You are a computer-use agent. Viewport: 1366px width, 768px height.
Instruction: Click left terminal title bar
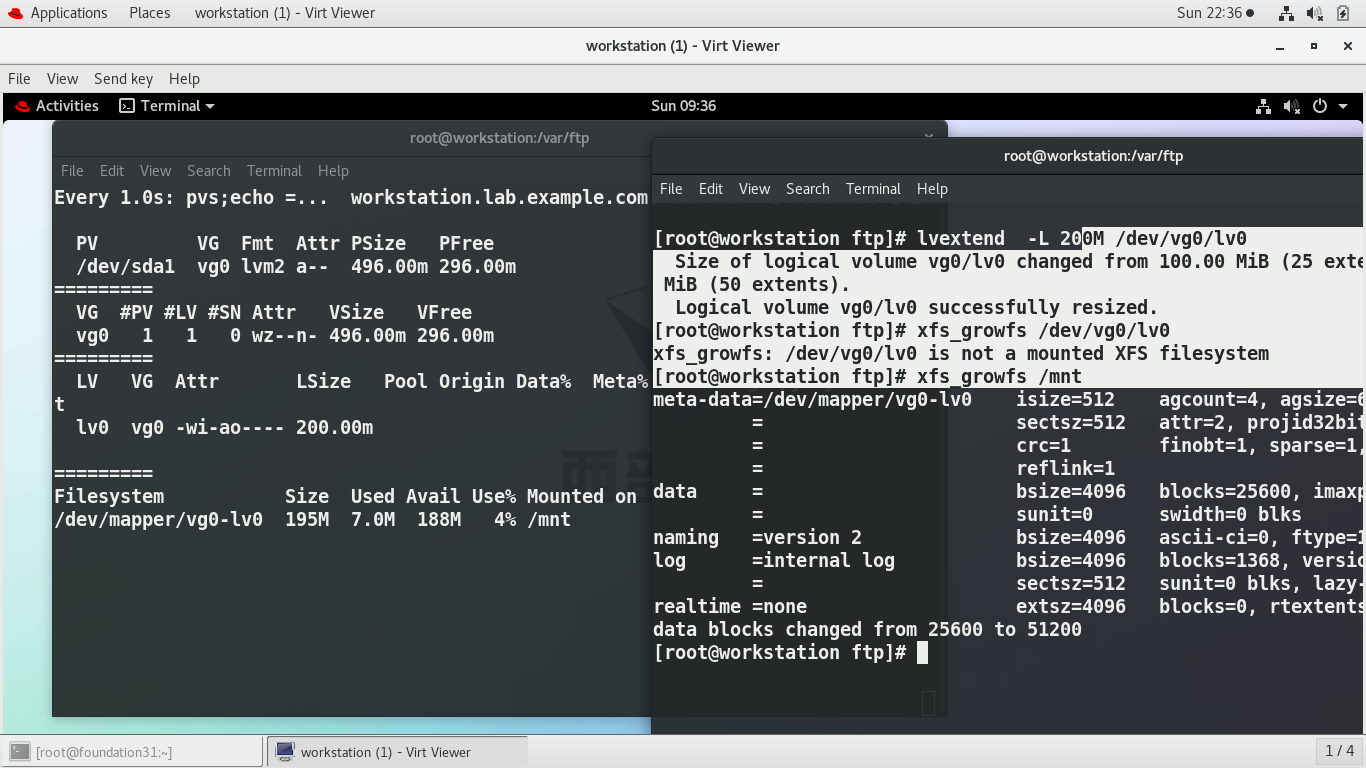499,138
